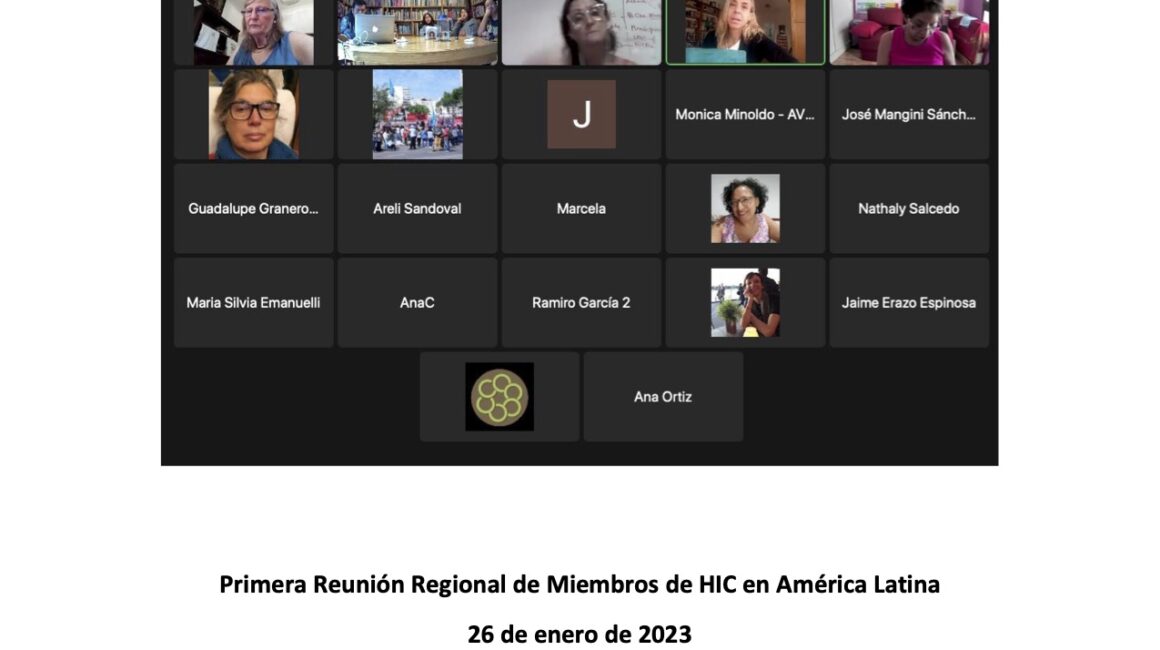
Task: Select the Nathaly Salcedo participant tile
Action: 908,209
